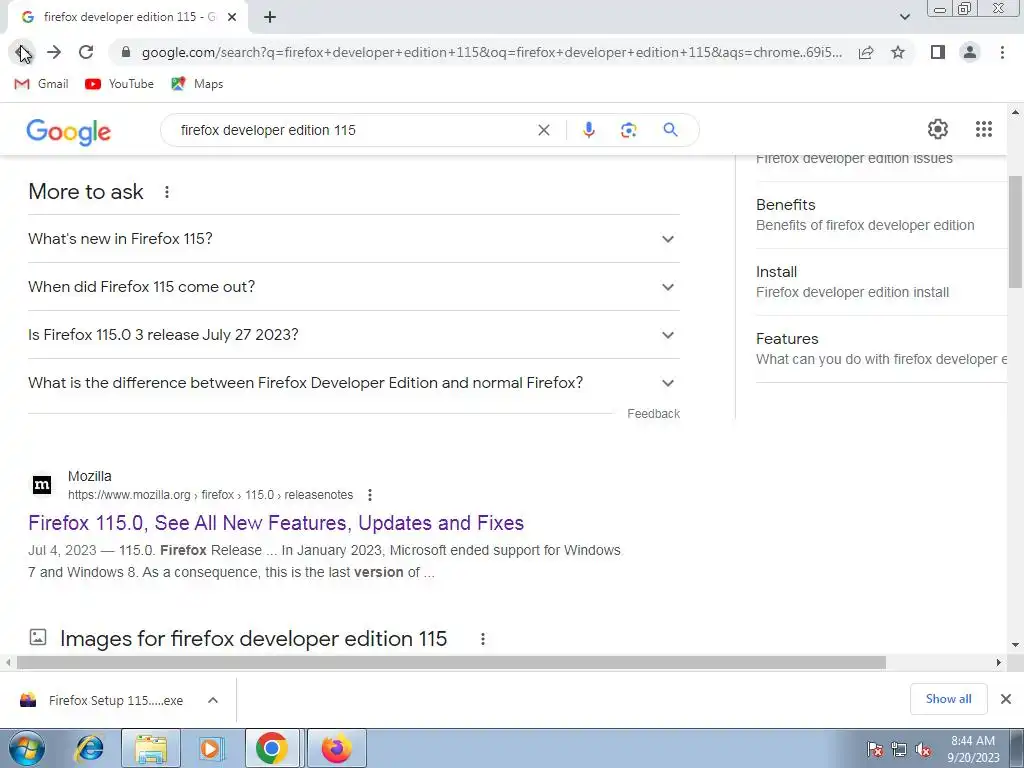Open Mozilla result three-dot options

370,495
